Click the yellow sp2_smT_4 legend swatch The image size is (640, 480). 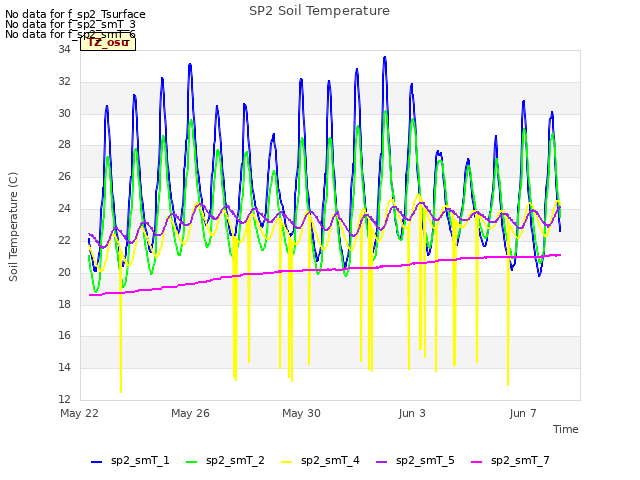point(287,462)
